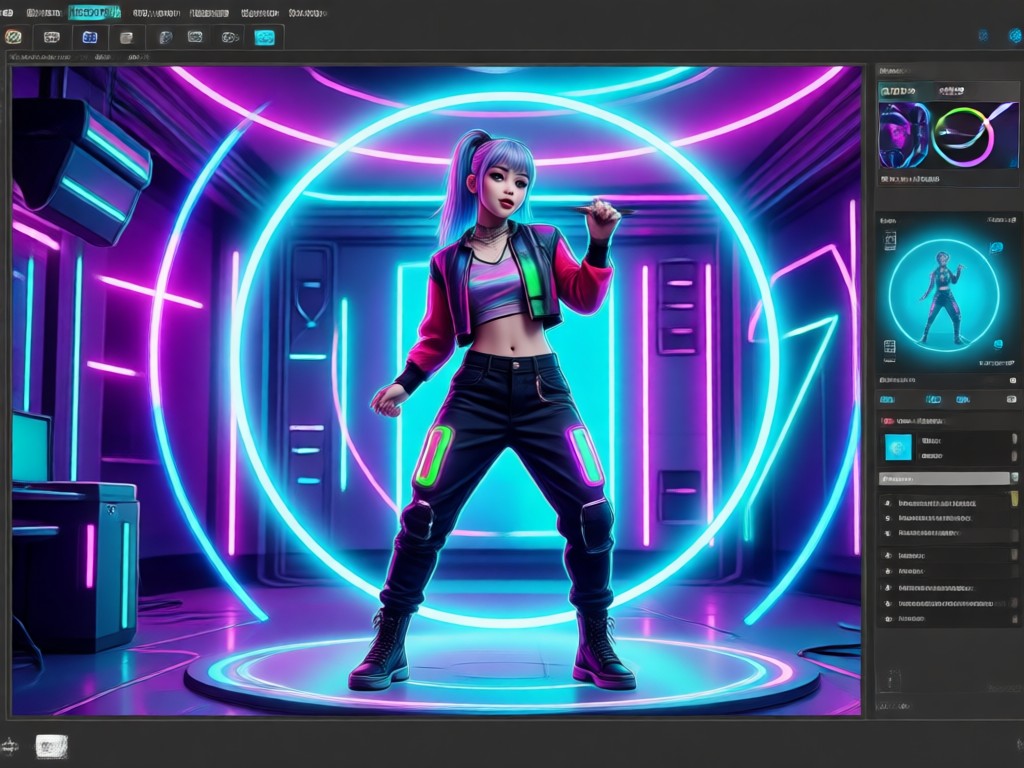Click the striped orange-green round toolbar icon
The width and height of the screenshot is (1024, 768).
pos(13,37)
